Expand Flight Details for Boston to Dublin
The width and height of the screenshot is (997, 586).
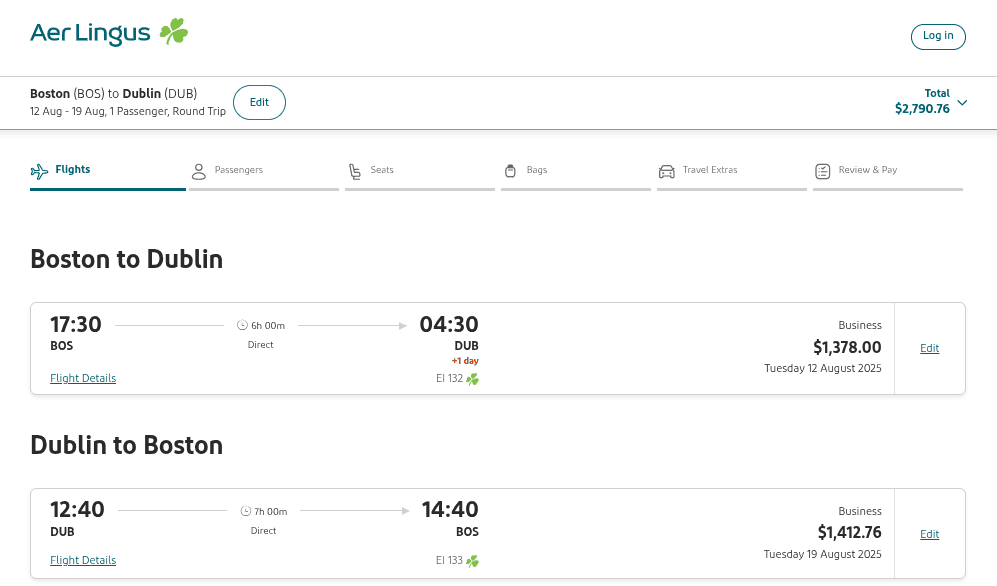click(x=83, y=378)
